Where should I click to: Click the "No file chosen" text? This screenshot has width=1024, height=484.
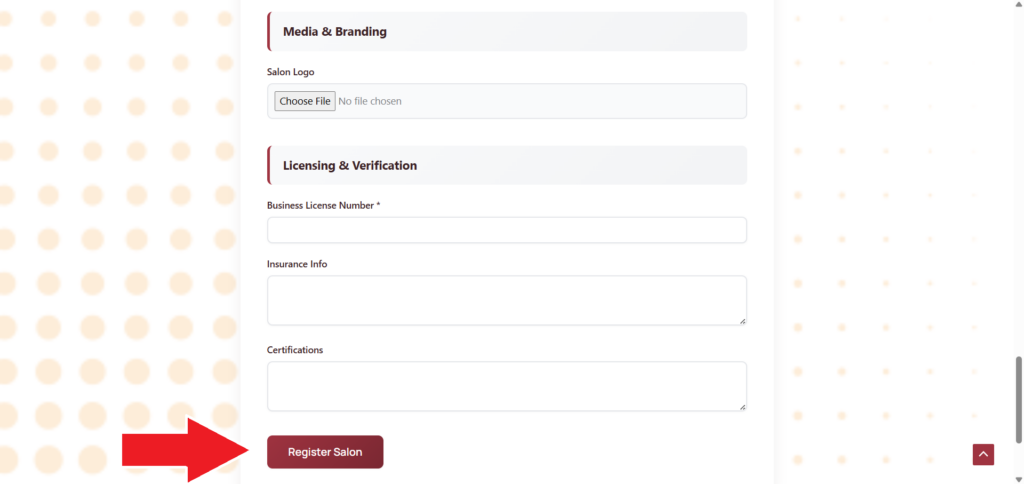coord(370,101)
